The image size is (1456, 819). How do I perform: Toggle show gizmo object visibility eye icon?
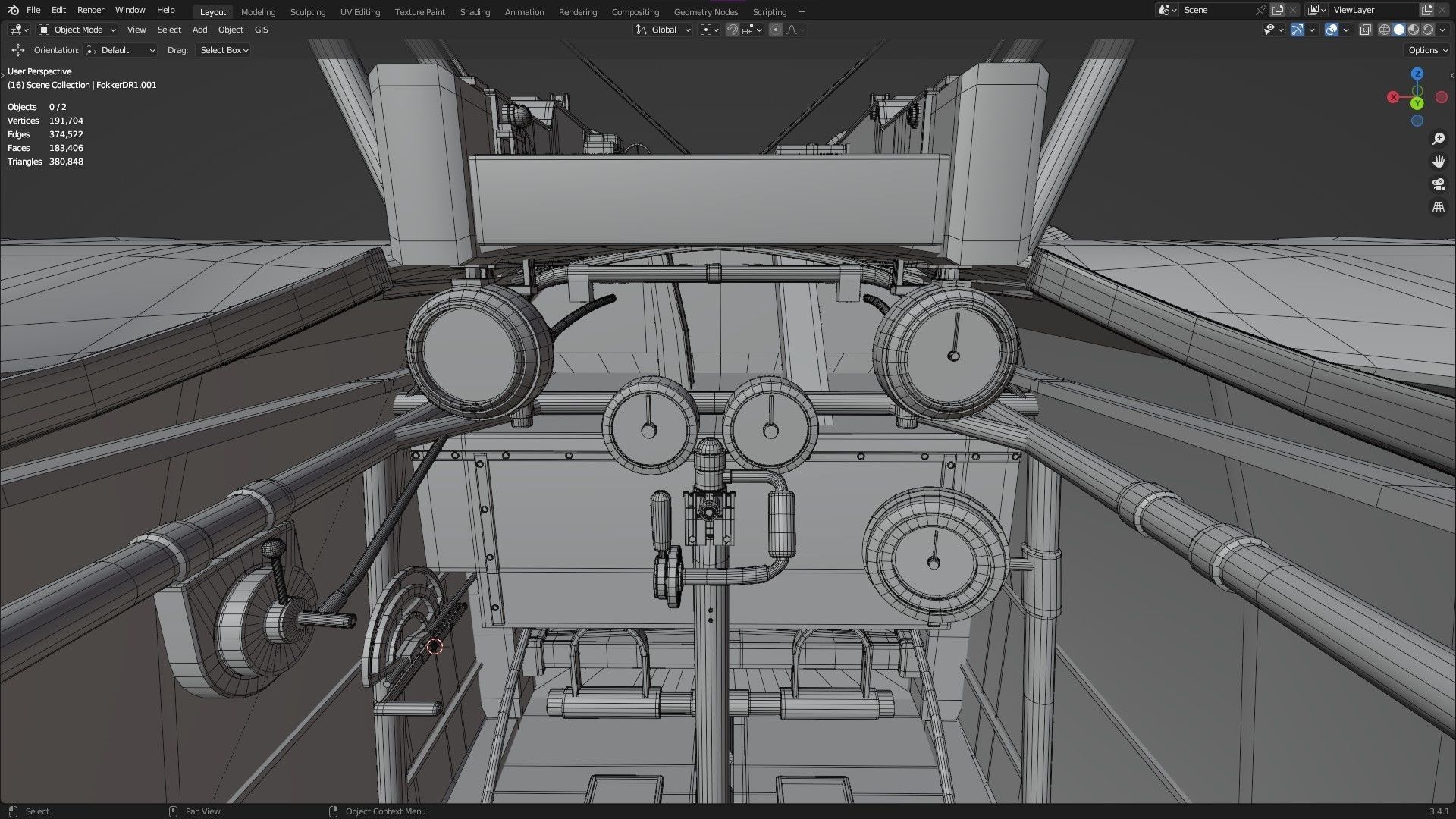pyautogui.click(x=1269, y=30)
